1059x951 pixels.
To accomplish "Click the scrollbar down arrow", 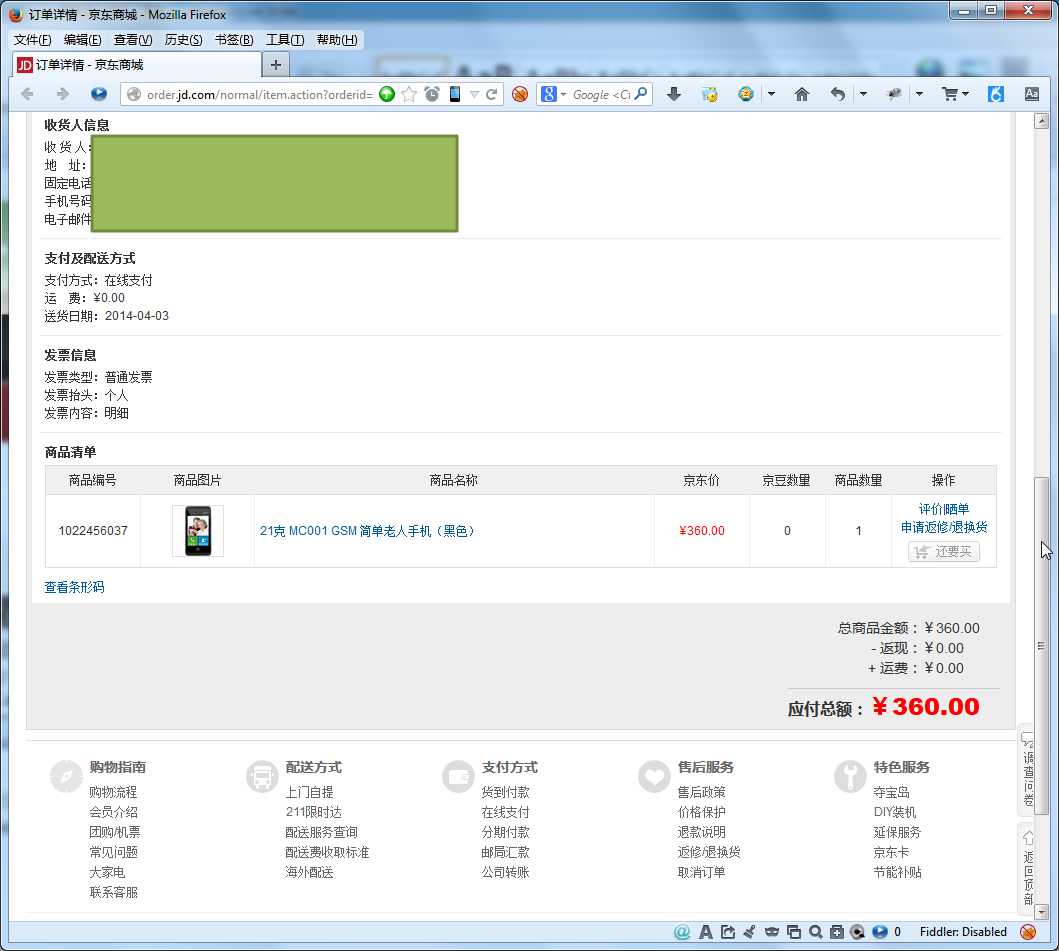I will pyautogui.click(x=1041, y=912).
